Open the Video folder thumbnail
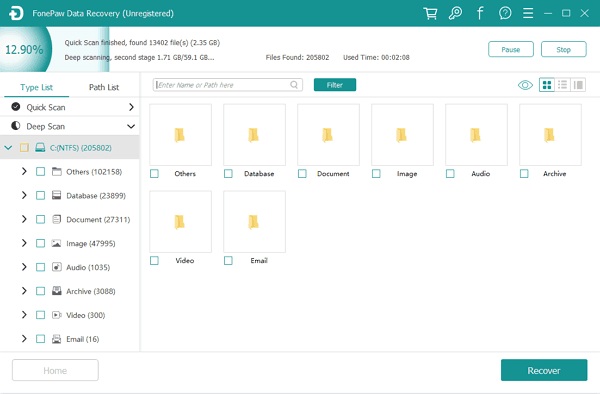This screenshot has width=600, height=394. click(180, 221)
